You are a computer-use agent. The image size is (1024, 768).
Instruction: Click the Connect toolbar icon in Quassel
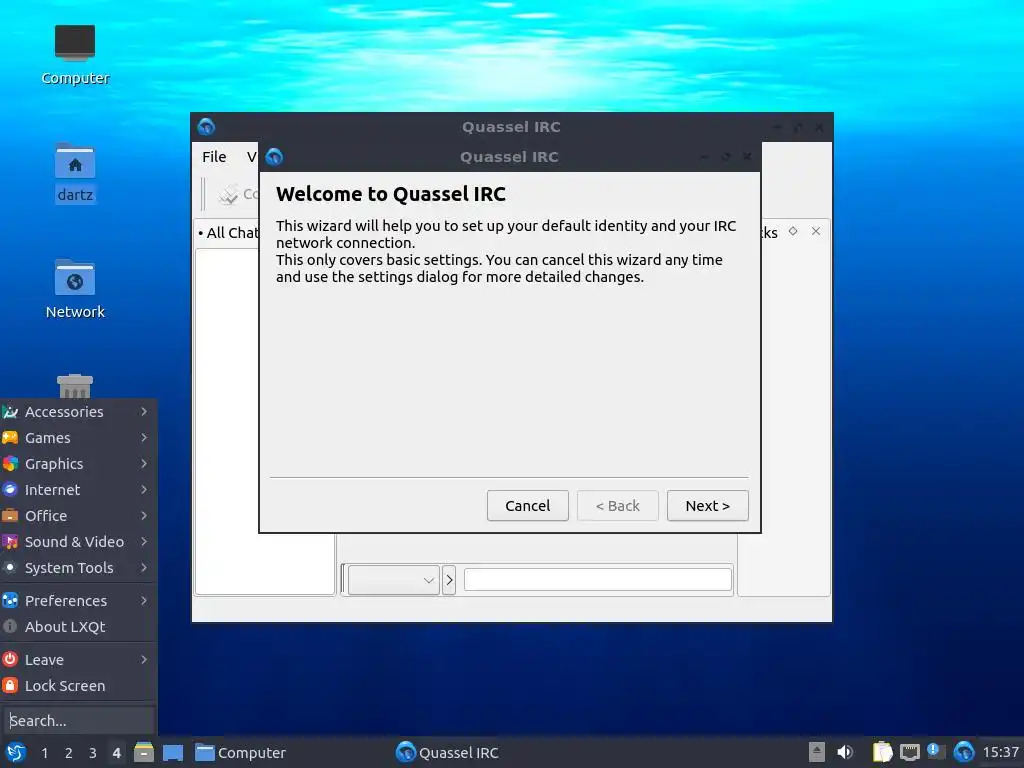point(238,194)
